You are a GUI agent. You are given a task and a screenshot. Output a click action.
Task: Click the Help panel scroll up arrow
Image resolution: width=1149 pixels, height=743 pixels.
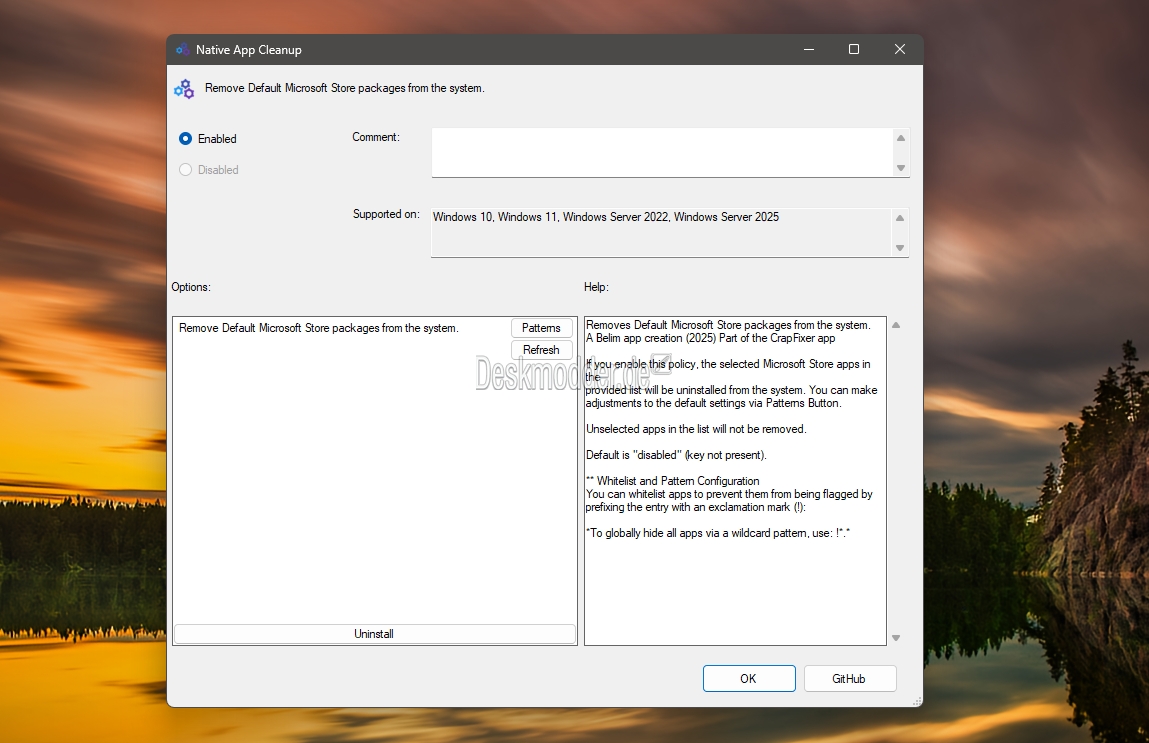(895, 325)
